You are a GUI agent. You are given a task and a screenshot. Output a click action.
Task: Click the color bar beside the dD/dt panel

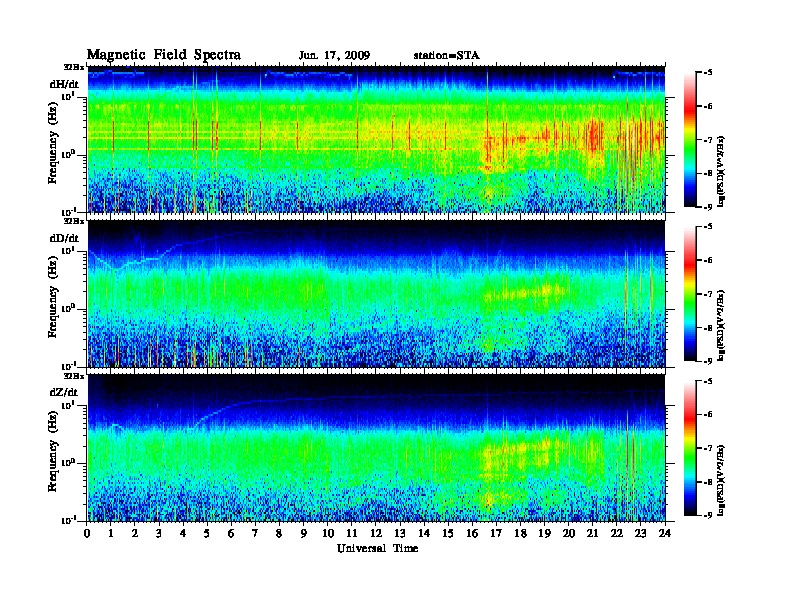[690, 294]
